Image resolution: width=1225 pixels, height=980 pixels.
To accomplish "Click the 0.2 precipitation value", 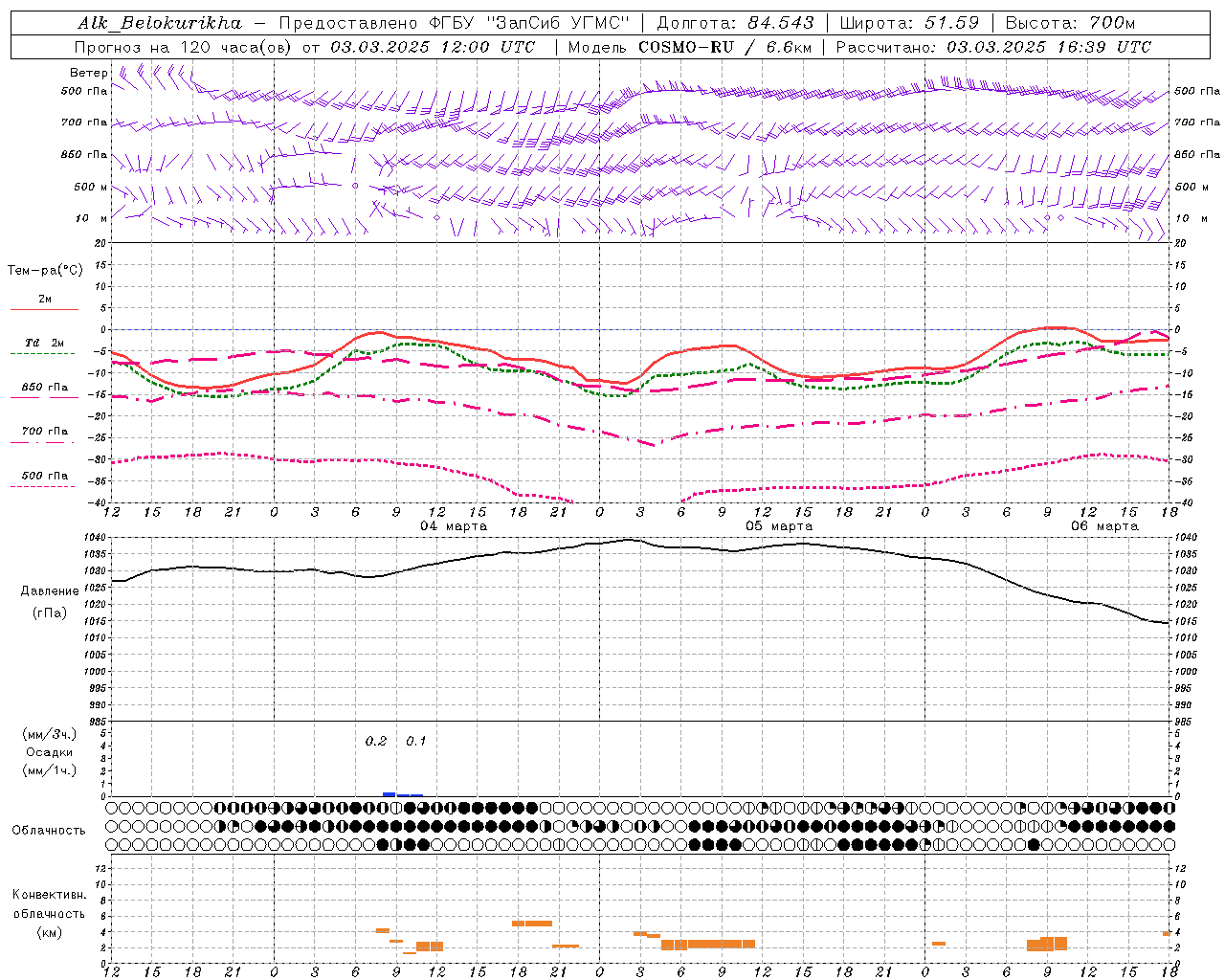I will pyautogui.click(x=376, y=742).
